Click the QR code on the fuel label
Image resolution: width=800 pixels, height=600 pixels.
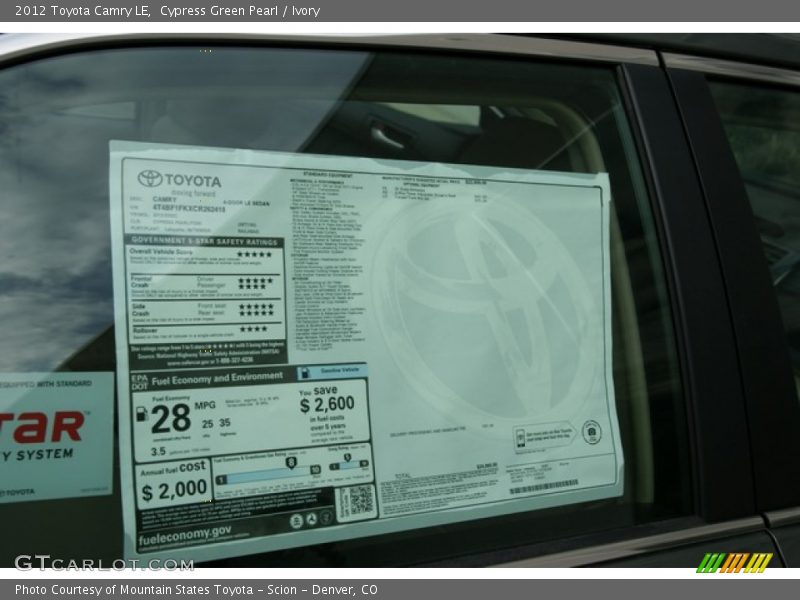pos(360,500)
